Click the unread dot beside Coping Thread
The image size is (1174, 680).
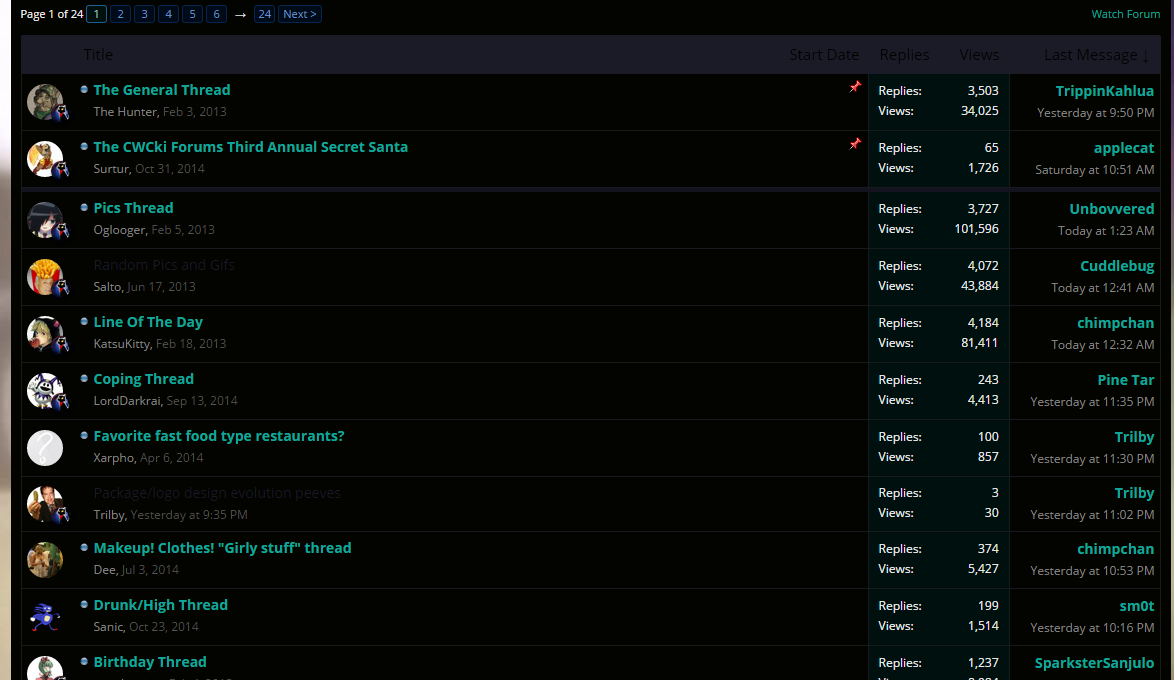(x=84, y=378)
